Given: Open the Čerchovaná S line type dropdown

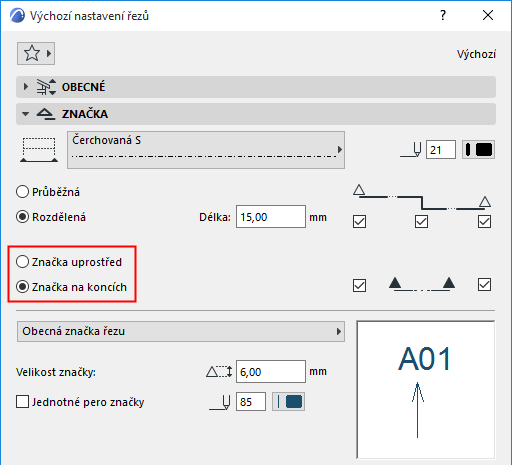Looking at the screenshot, I should [x=206, y=150].
